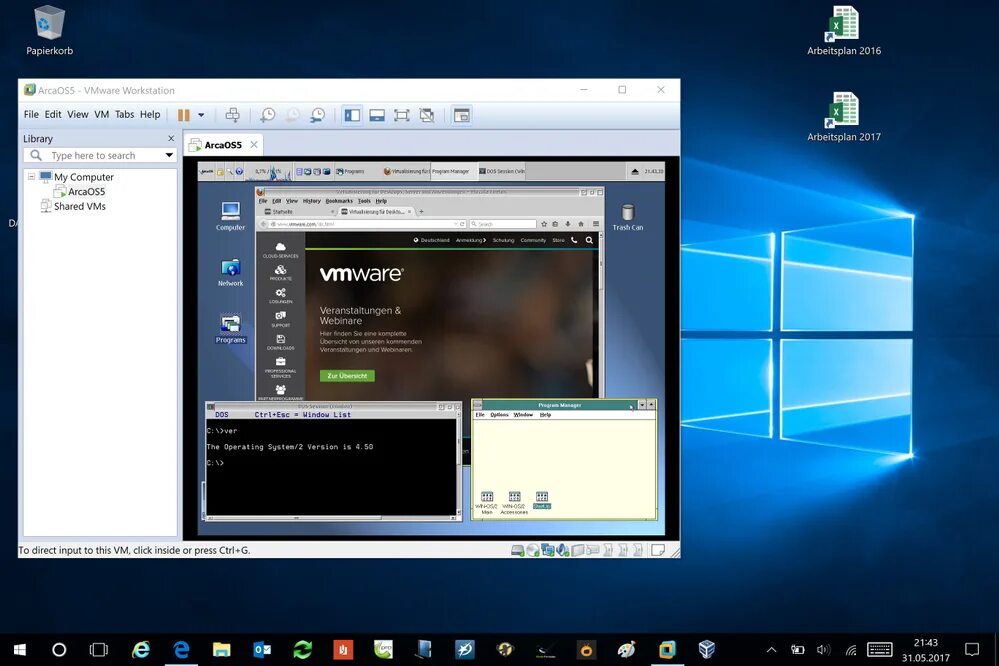Open the VM menu

(x=102, y=115)
